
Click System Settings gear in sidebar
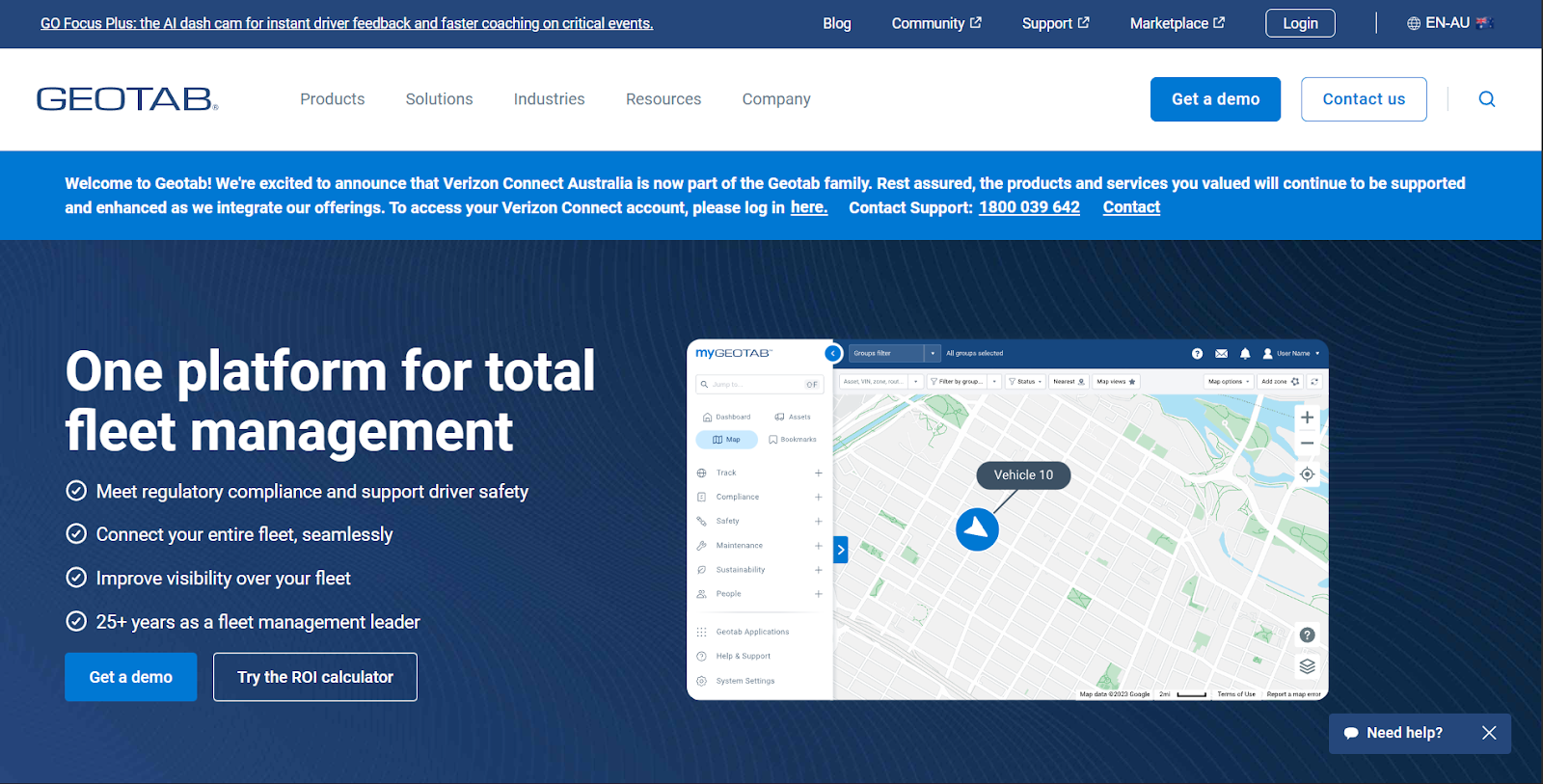(x=701, y=681)
